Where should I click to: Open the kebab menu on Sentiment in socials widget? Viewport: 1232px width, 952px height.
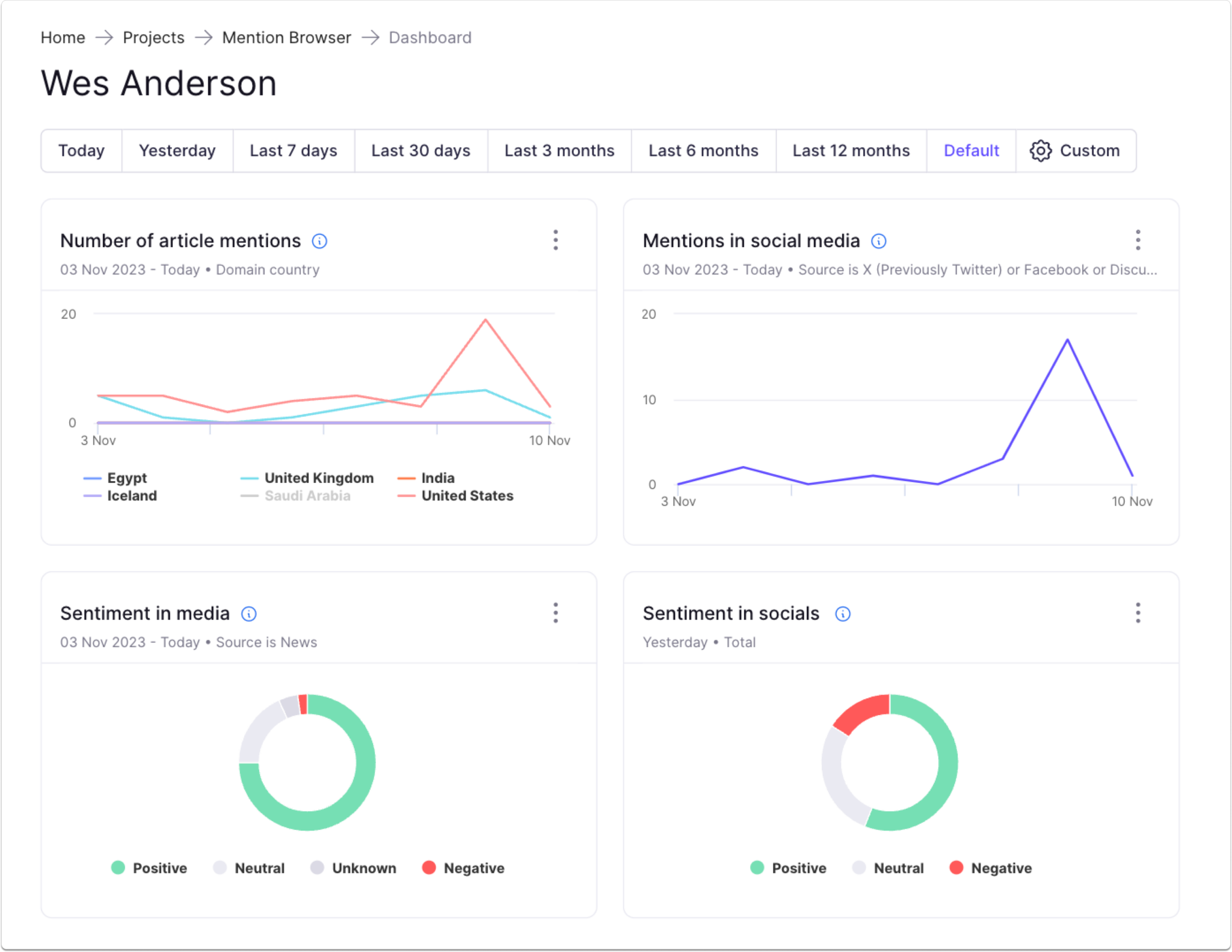(1138, 613)
